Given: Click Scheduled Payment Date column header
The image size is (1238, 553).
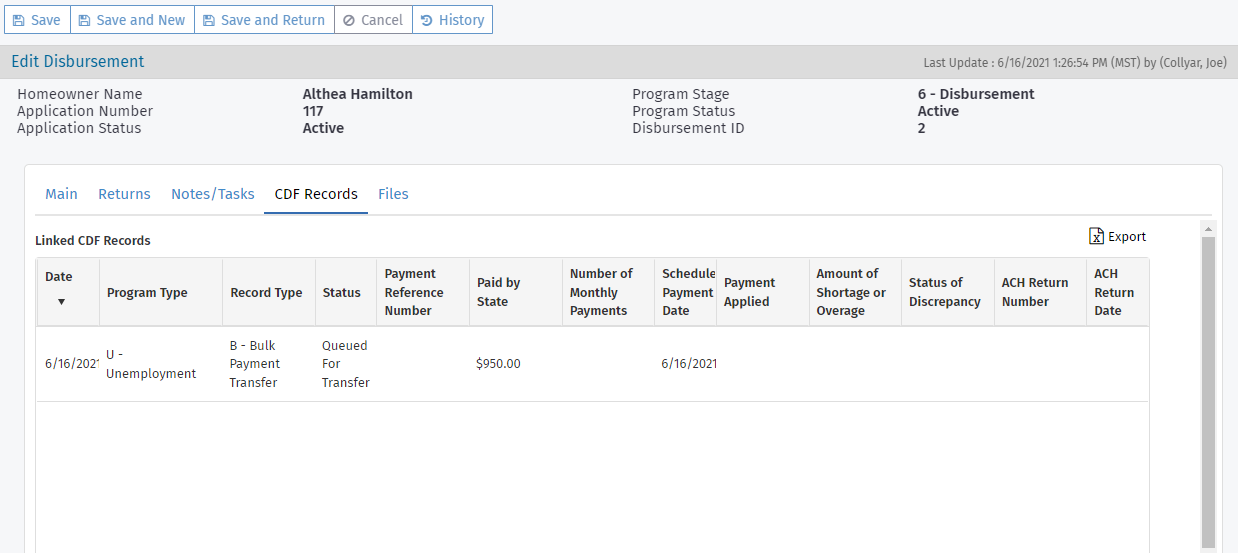Looking at the screenshot, I should point(686,292).
